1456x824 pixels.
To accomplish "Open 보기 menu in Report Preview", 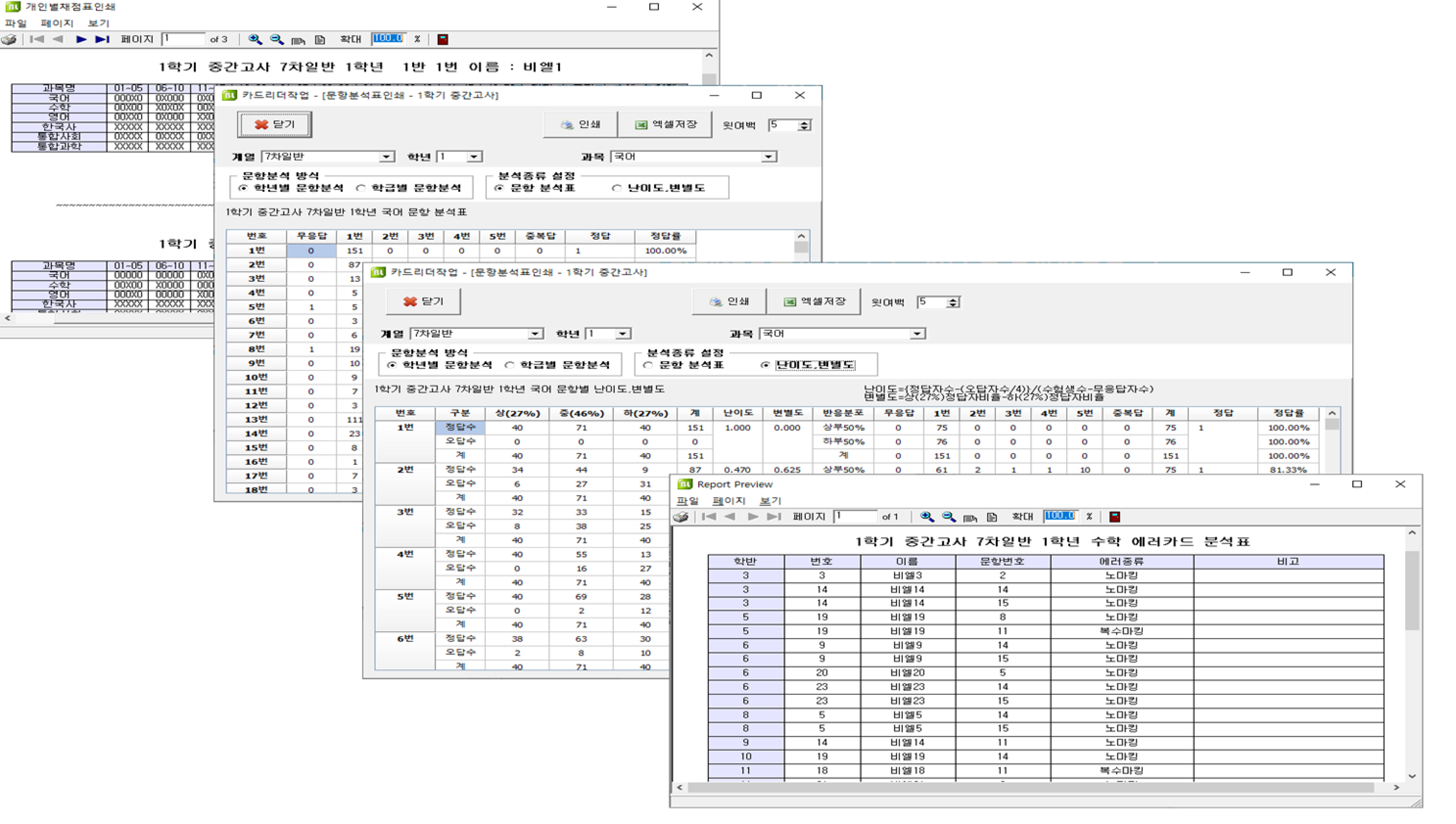I will point(770,501).
